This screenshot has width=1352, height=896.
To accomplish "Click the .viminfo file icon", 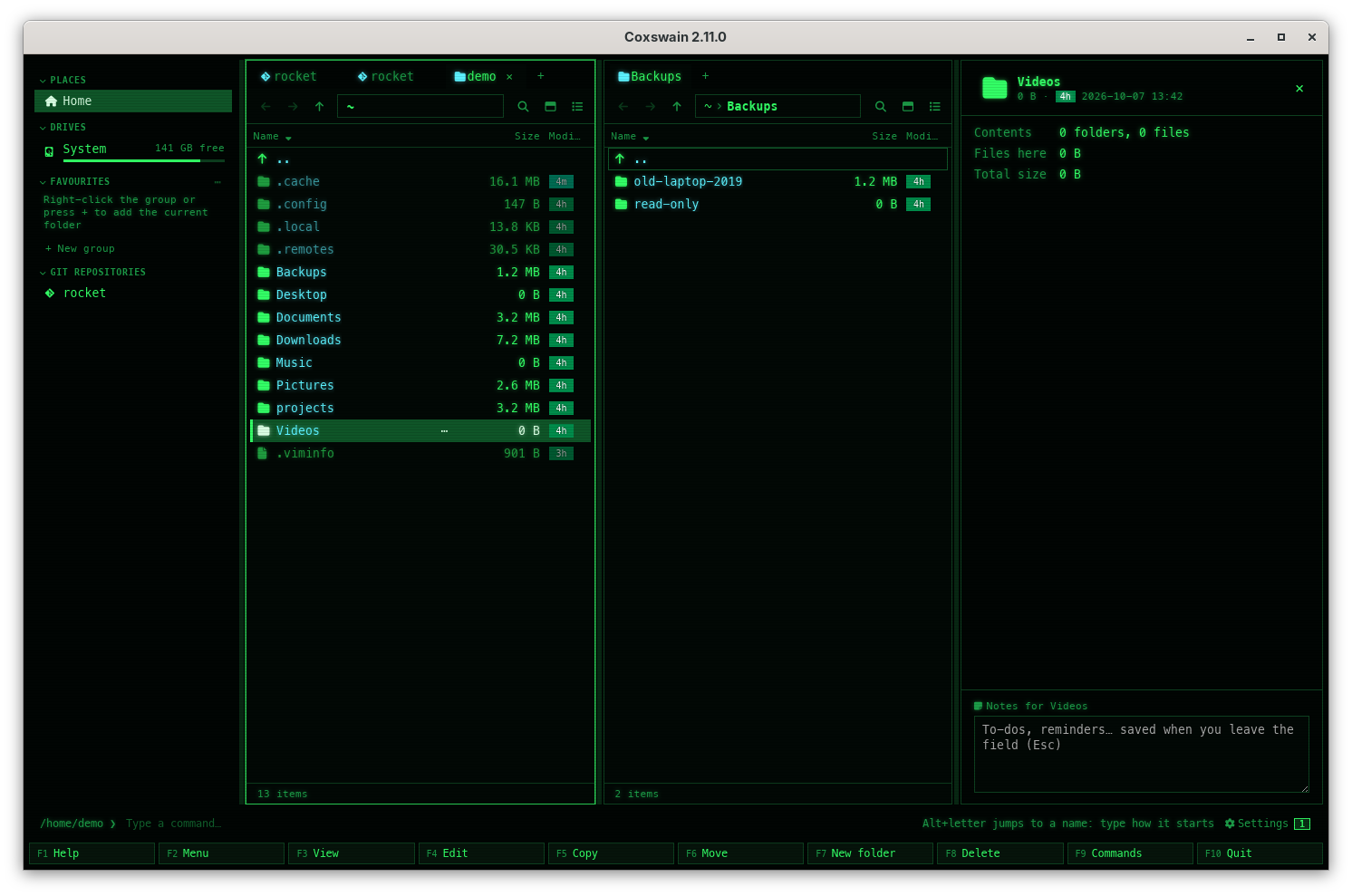I will coord(263,454).
